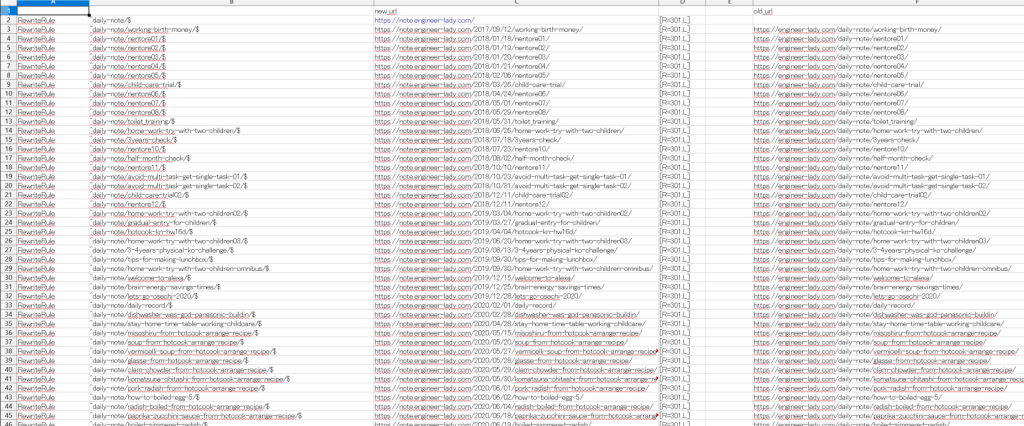Select the ^daily-note/working-birth-money/$ pattern cell
Viewport: 1024px width, 426px height.
(231, 29)
